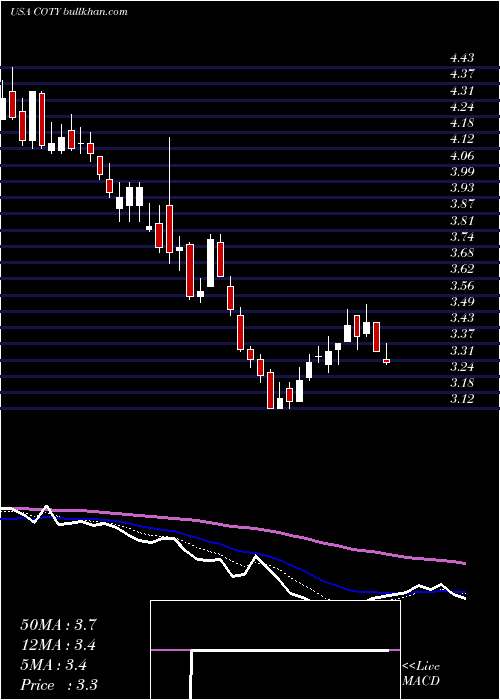Click the 3.49 price axis label
Image resolution: width=500 pixels, height=700 pixels.
[x=462, y=301]
